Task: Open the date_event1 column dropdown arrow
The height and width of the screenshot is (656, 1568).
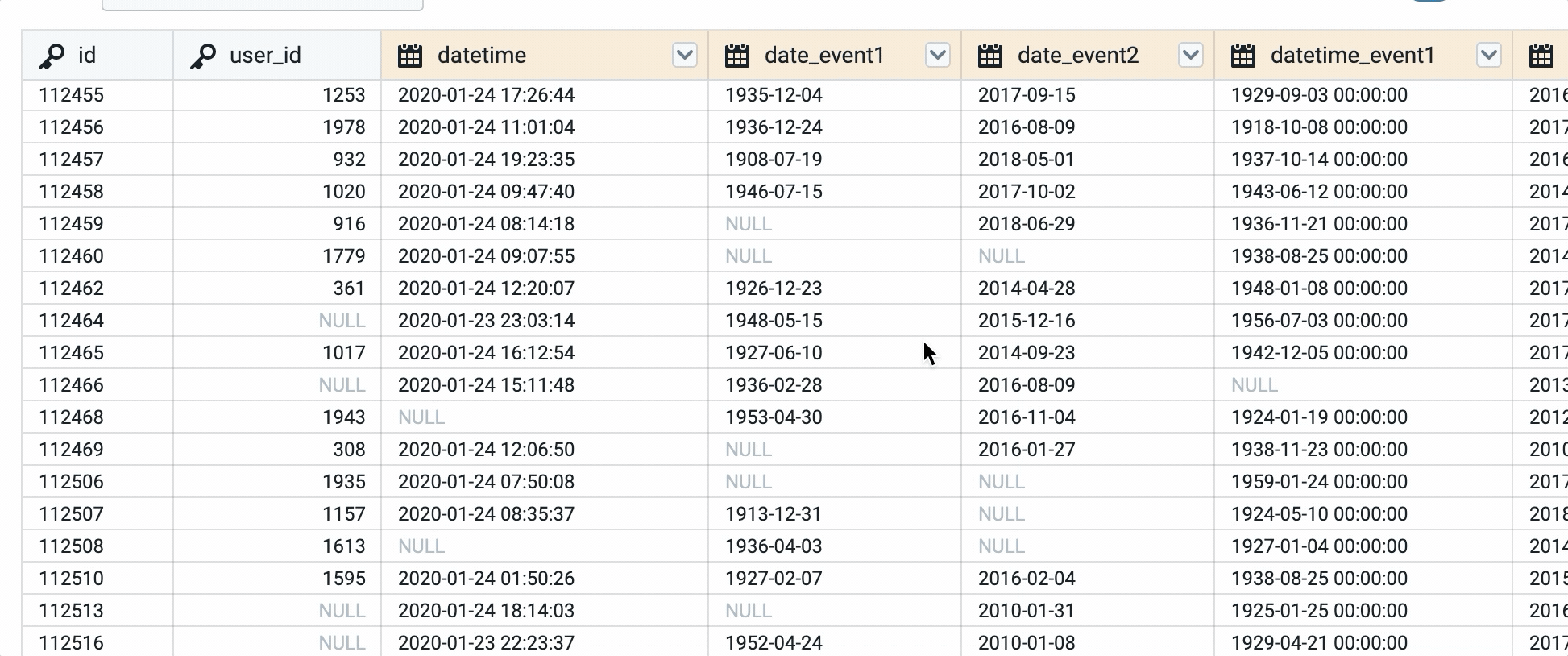Action: (938, 55)
